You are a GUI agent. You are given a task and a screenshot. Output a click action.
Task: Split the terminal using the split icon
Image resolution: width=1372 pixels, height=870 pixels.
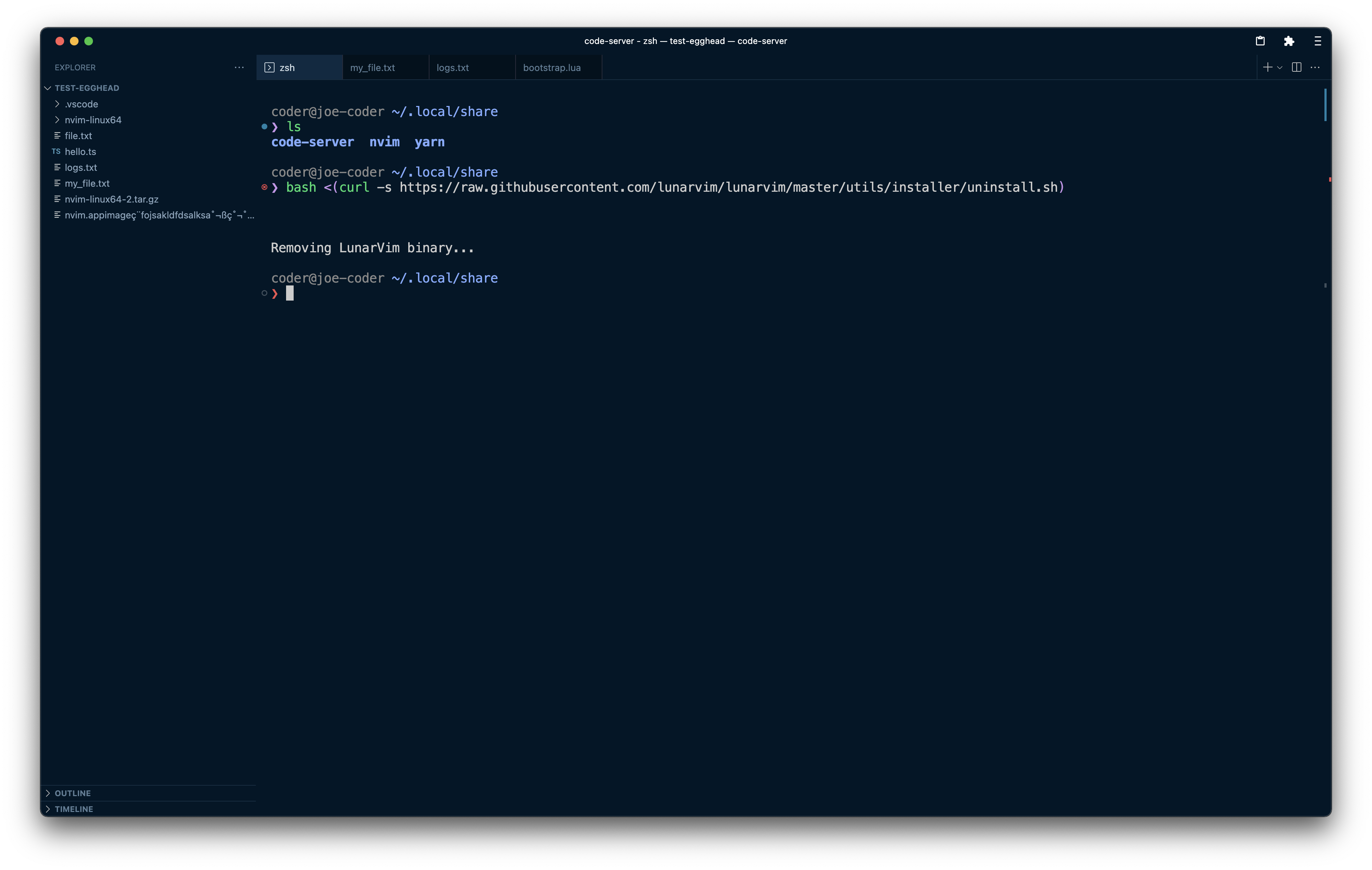[1296, 67]
